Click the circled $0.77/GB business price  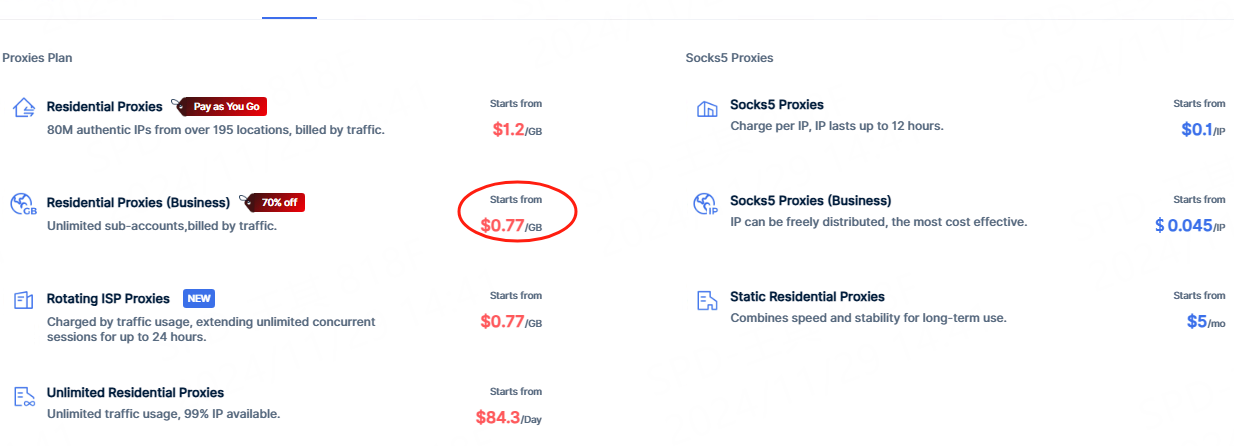tap(511, 226)
